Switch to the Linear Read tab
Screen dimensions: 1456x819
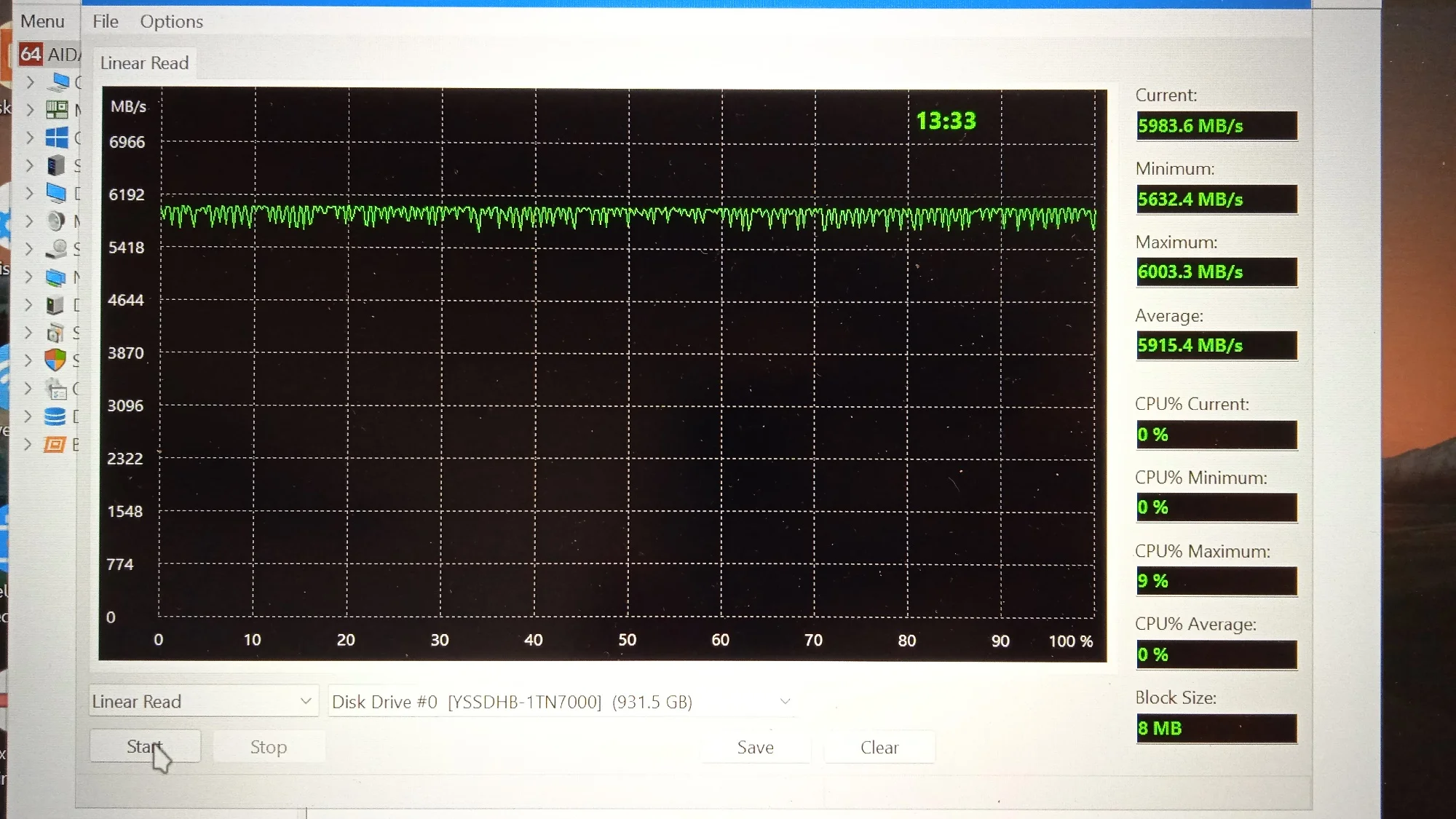click(144, 63)
